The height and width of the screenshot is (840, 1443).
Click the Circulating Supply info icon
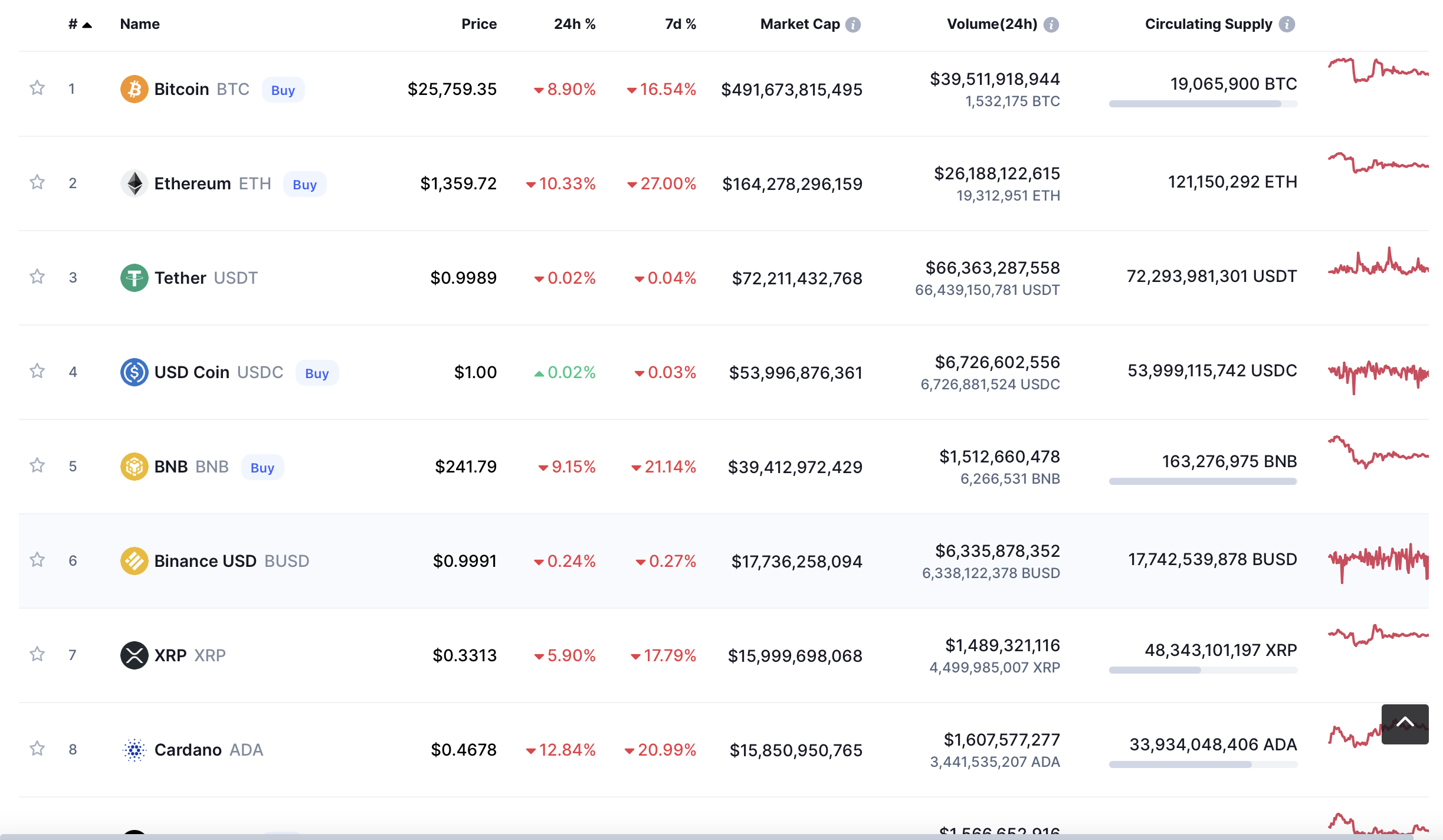[x=1287, y=24]
